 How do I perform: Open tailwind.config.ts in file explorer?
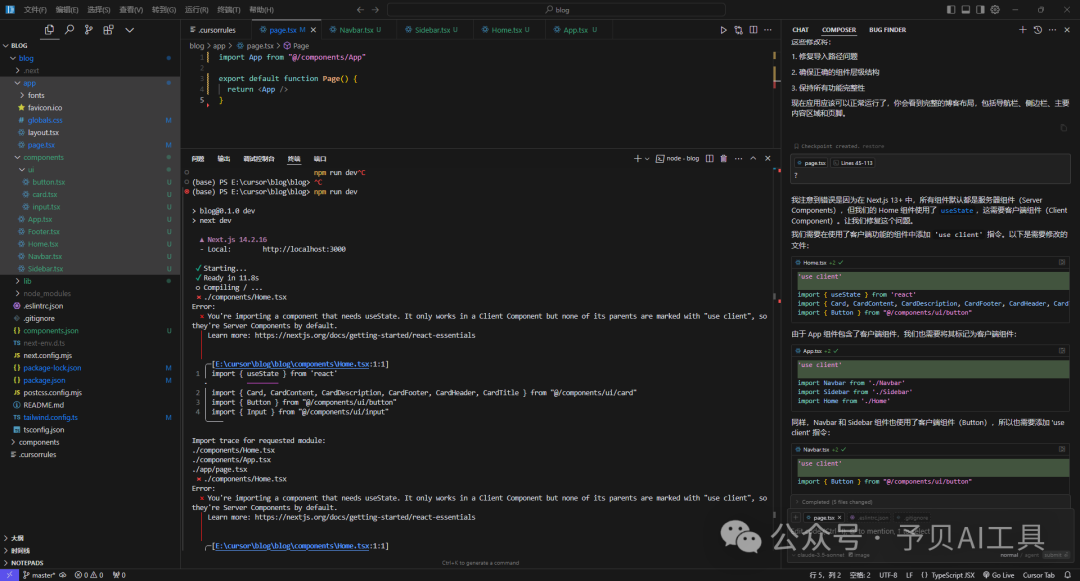click(50, 417)
